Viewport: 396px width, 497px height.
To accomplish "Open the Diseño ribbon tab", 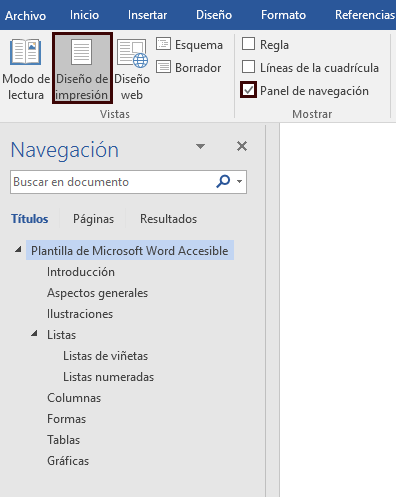I will click(214, 15).
